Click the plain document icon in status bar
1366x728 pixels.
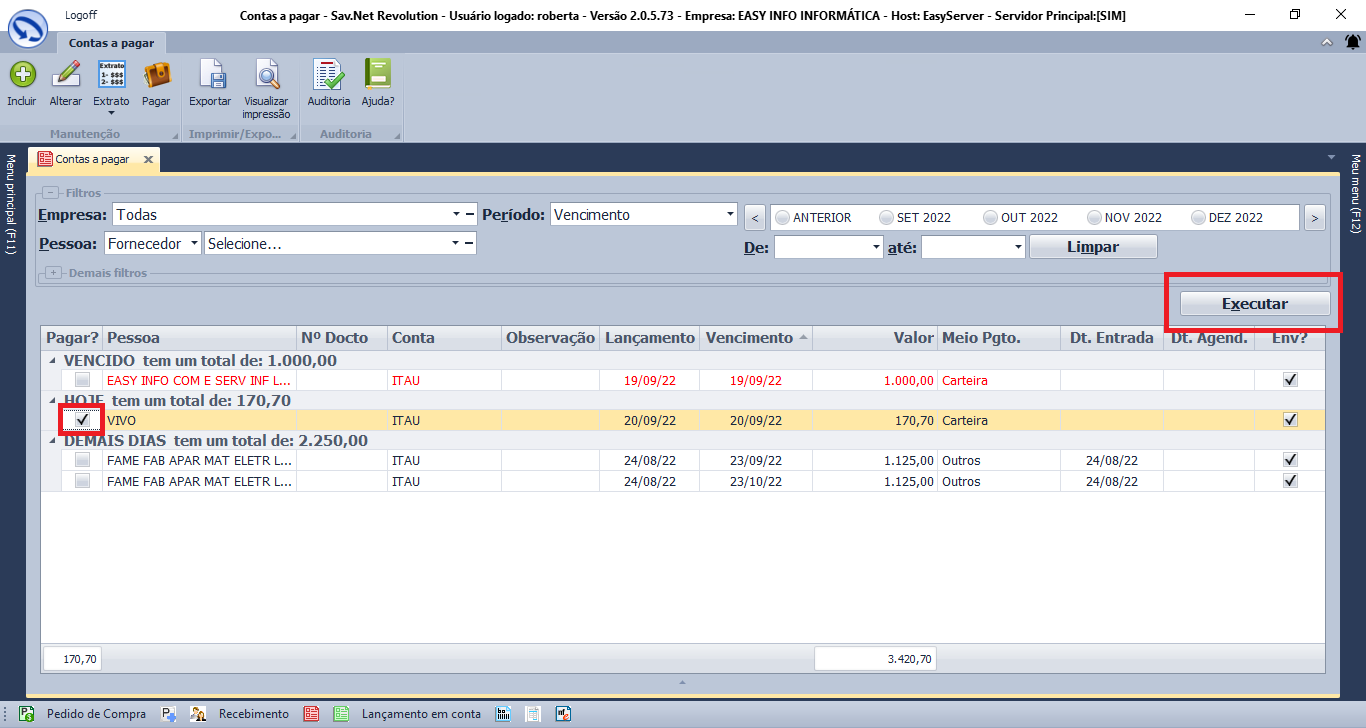pos(534,714)
